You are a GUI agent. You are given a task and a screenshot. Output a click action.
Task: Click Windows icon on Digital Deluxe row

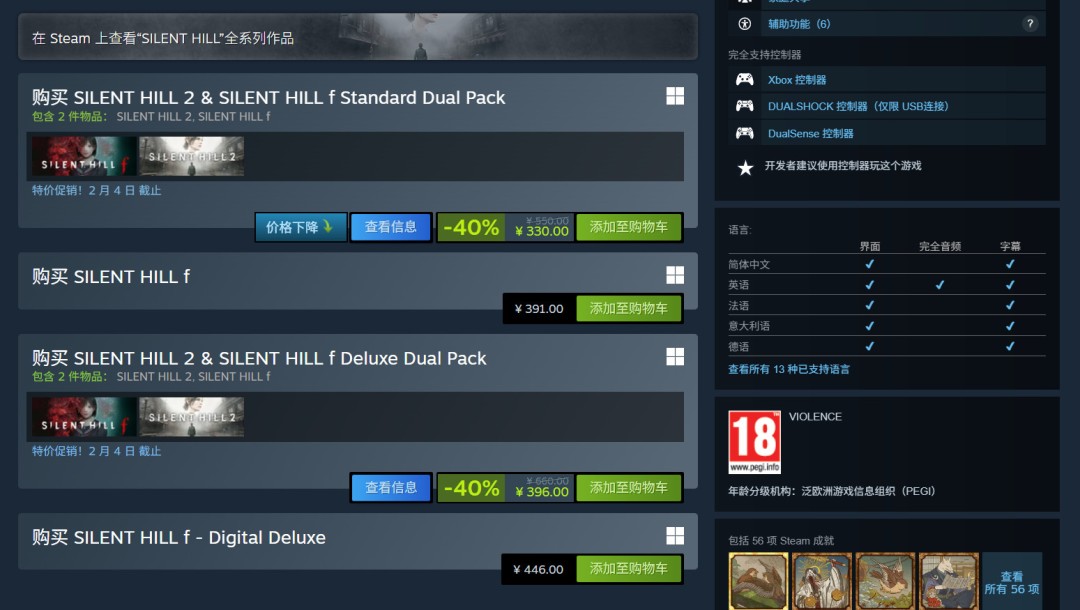[675, 536]
